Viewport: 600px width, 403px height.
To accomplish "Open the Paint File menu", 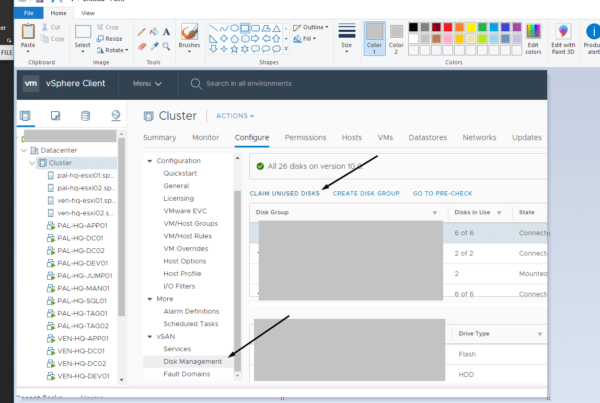I will click(29, 13).
